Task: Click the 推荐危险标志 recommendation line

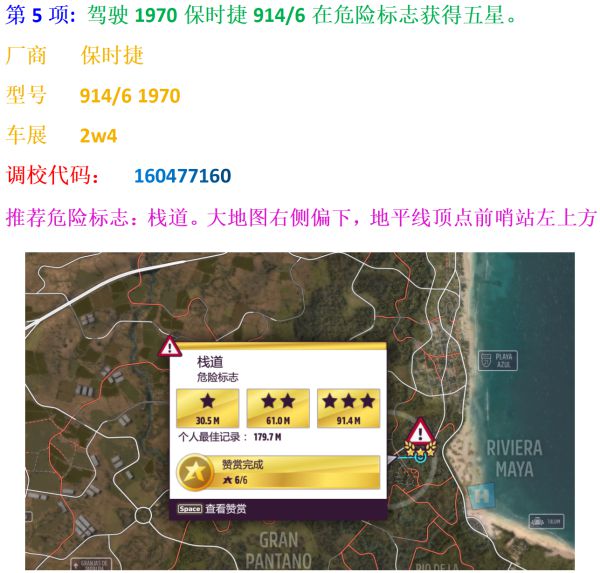Action: click(x=301, y=218)
